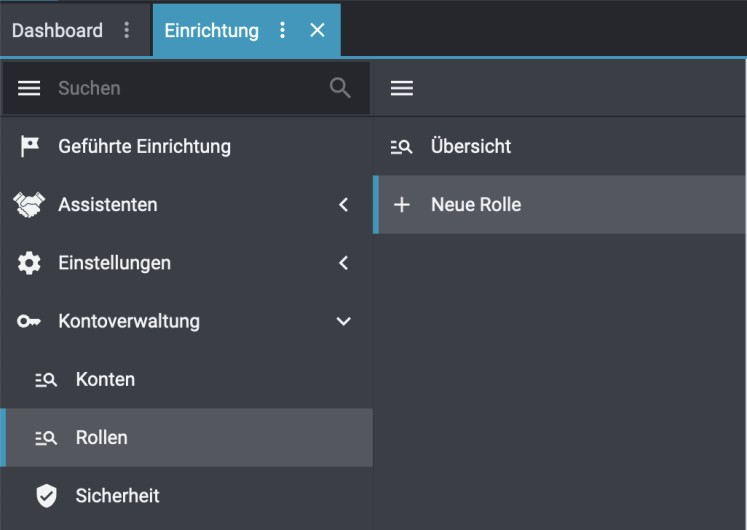Viewport: 747px width, 530px height.
Task: Open Dashboard tab options menu
Action: [x=126, y=30]
